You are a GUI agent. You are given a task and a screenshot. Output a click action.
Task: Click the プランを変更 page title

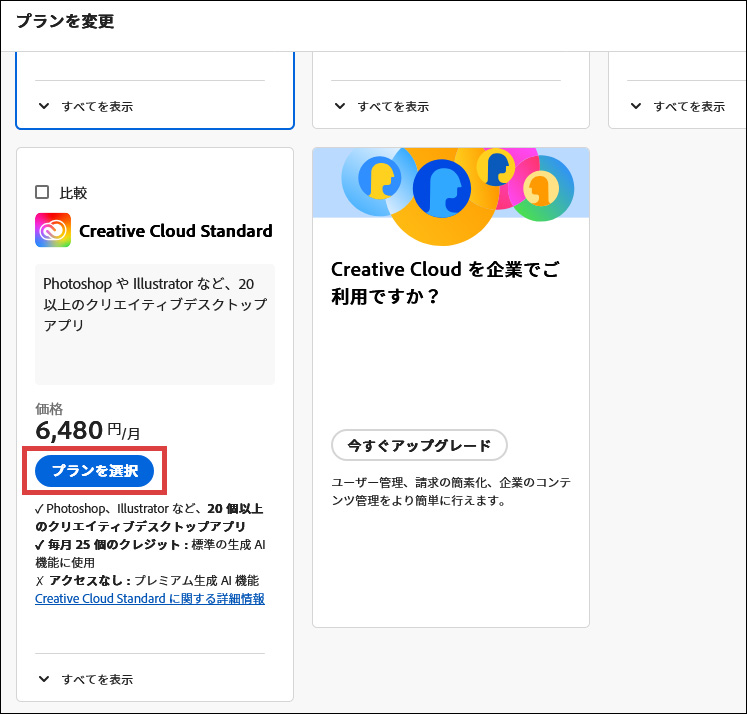[65, 21]
